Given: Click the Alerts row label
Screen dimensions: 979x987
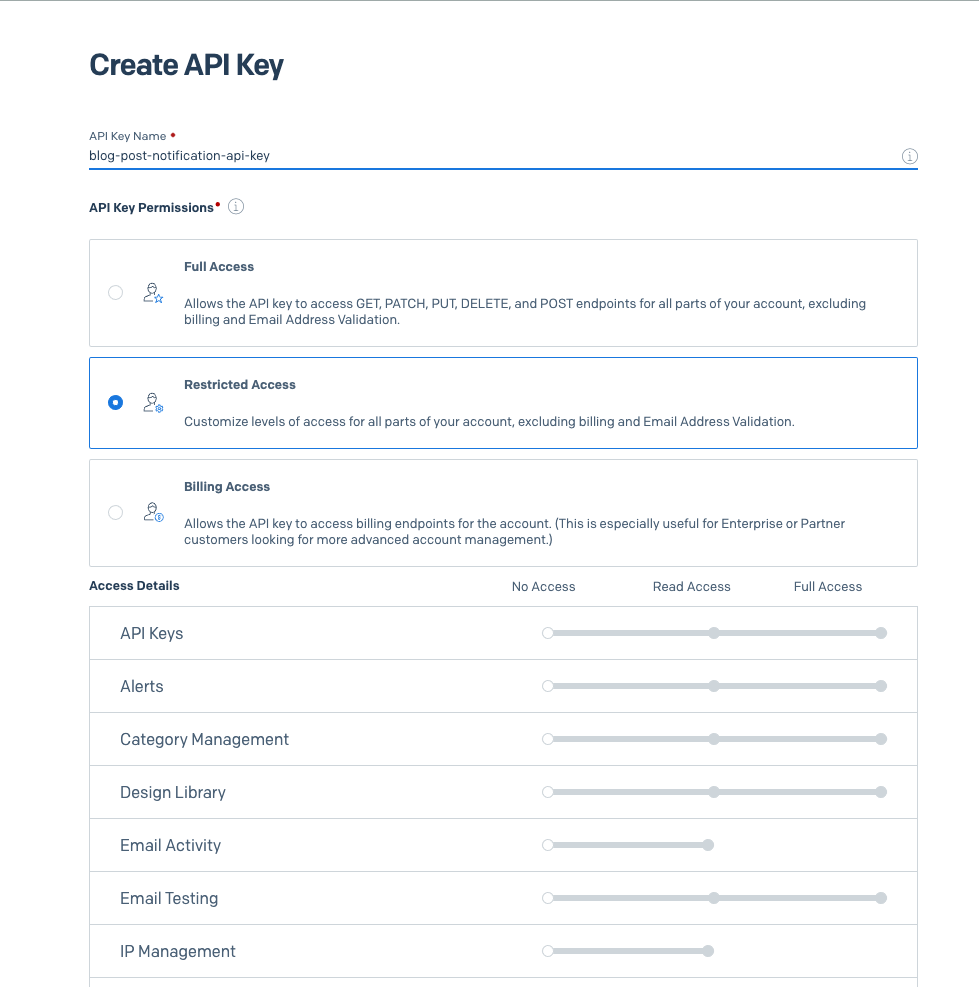Looking at the screenshot, I should [142, 686].
